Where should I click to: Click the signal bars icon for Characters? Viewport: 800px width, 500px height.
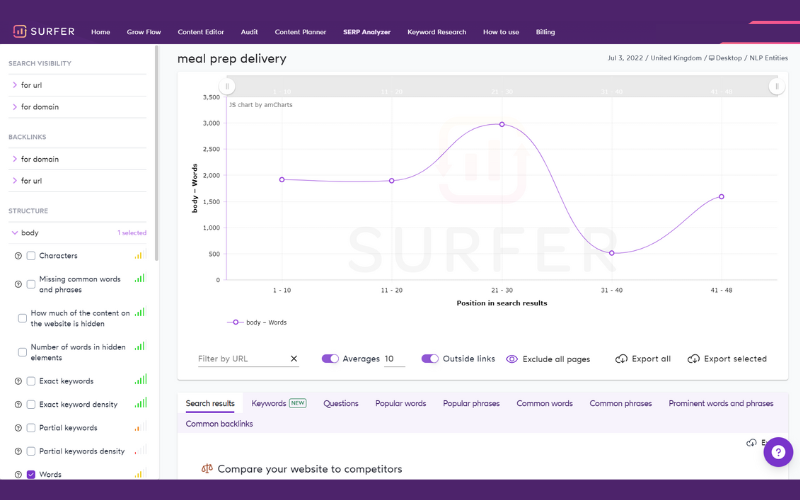click(x=140, y=255)
